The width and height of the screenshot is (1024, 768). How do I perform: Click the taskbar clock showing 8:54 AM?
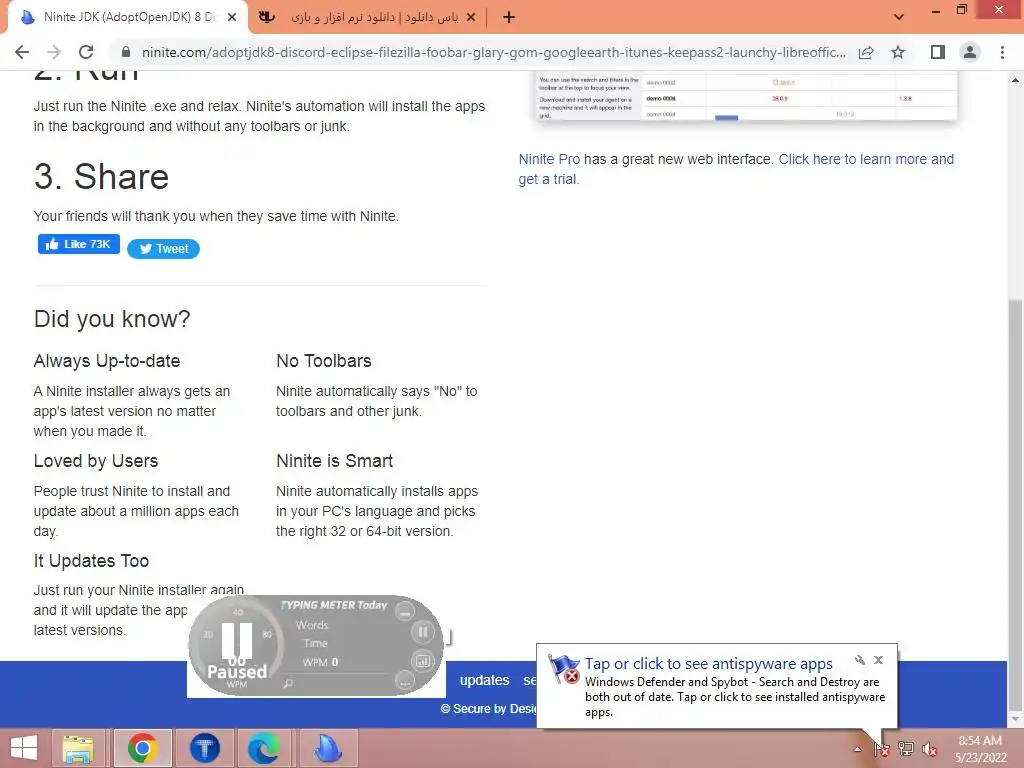(x=980, y=749)
